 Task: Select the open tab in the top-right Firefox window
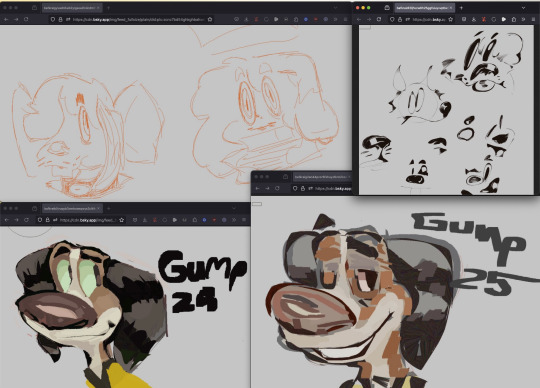tap(424, 8)
